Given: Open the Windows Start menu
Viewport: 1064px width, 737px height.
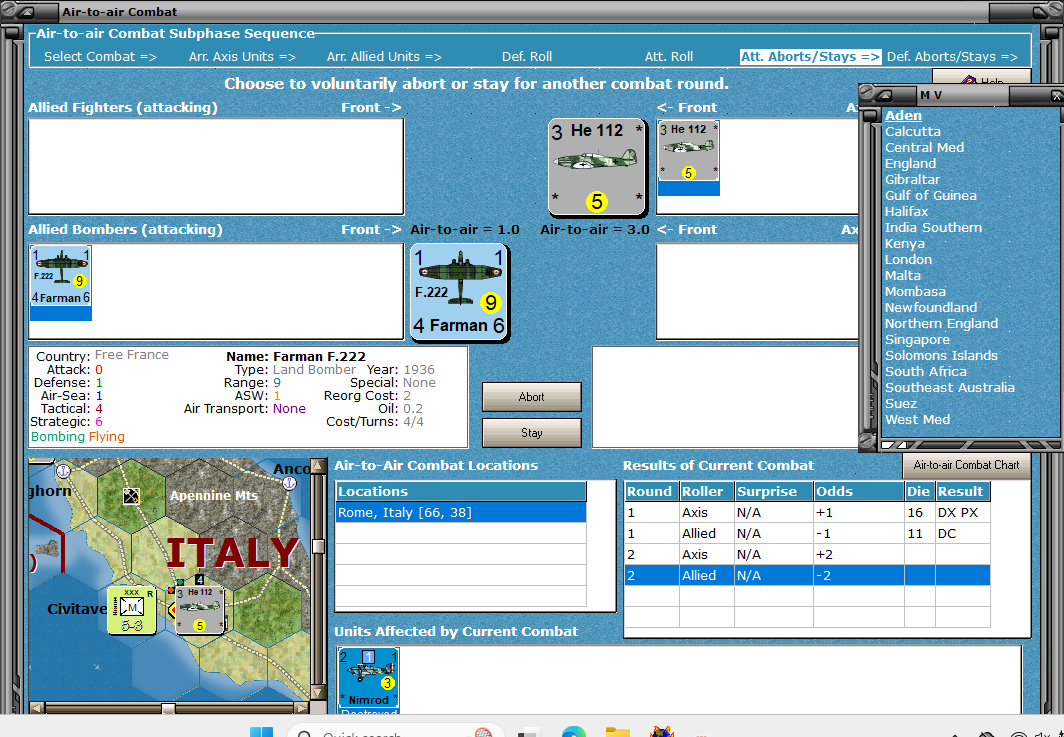Looking at the screenshot, I should tap(261, 732).
